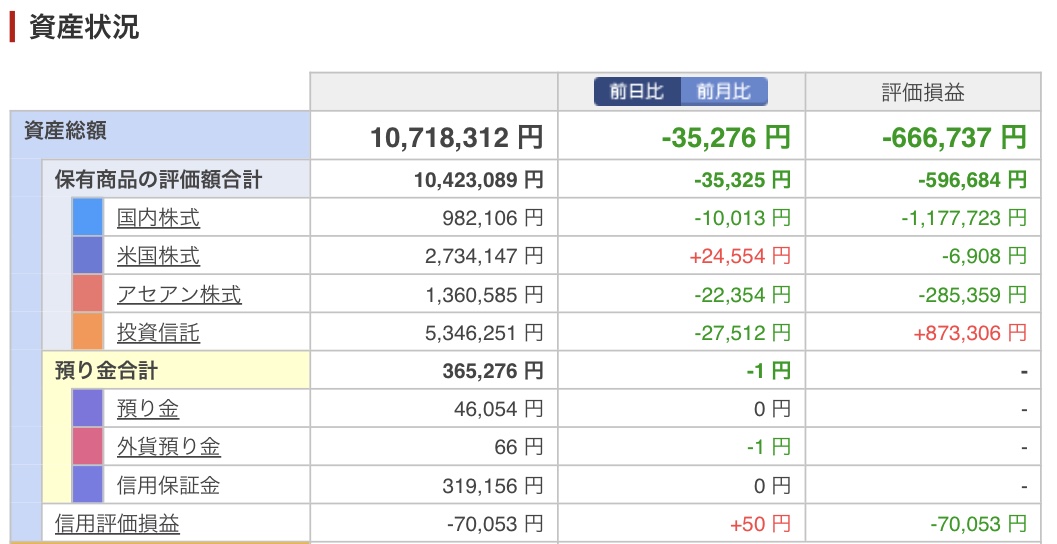Open the 投資信託 link

(x=158, y=332)
